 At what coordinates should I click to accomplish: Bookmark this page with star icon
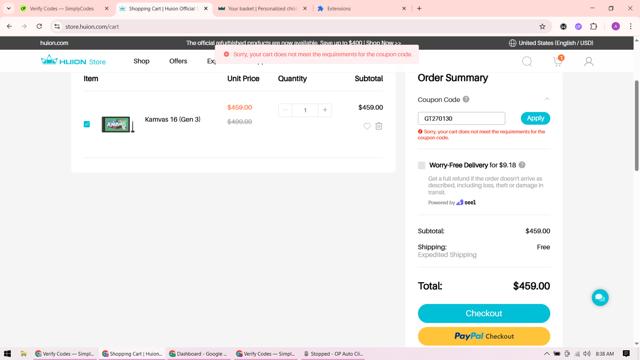[x=542, y=27]
